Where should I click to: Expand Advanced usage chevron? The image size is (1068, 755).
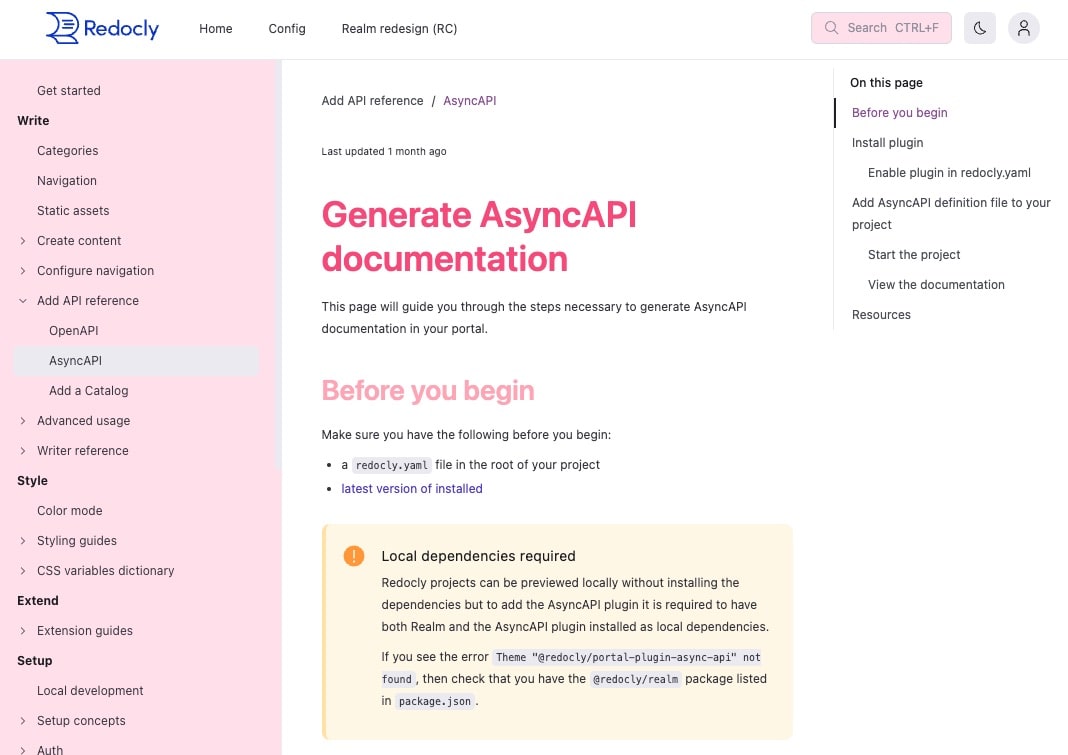point(22,420)
